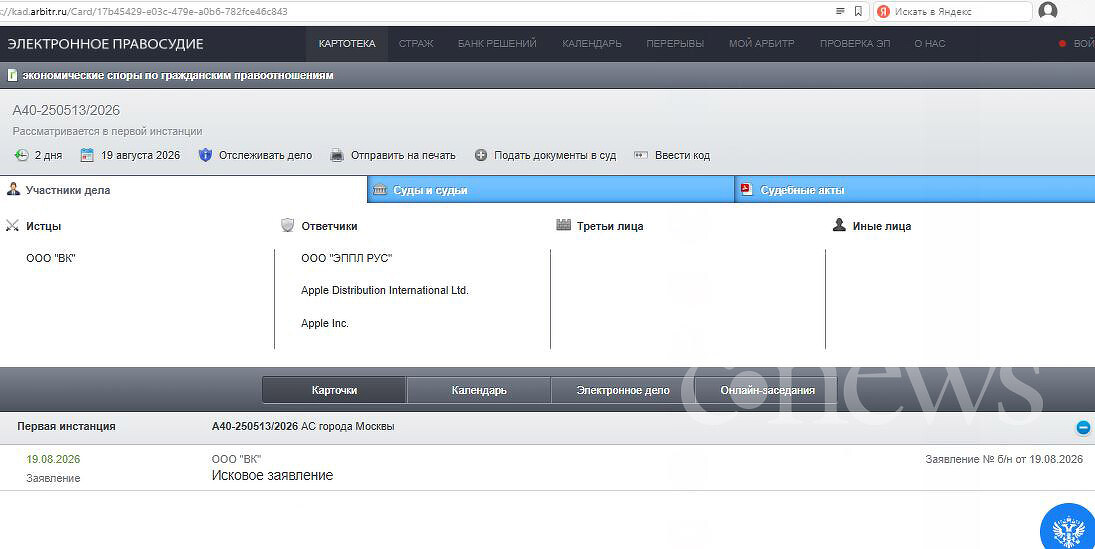The width and height of the screenshot is (1095, 549).
Task: Click 'Подать документы в суд' link
Action: [x=555, y=155]
